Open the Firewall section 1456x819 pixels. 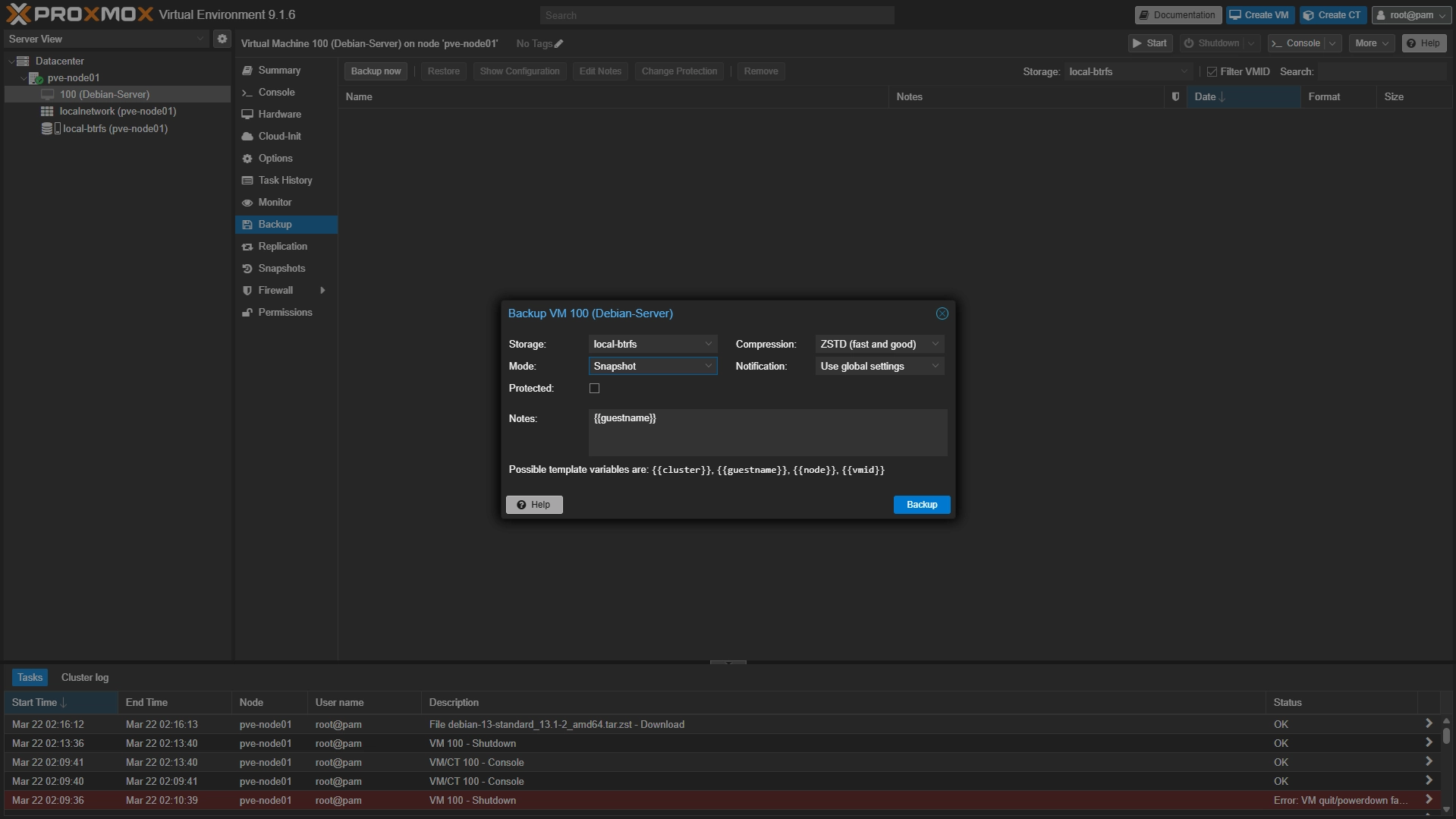point(275,290)
